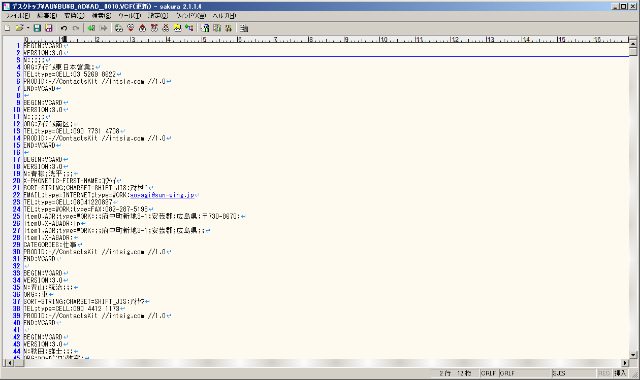
Task: Open the 変換(C) menu
Action: coord(74,16)
